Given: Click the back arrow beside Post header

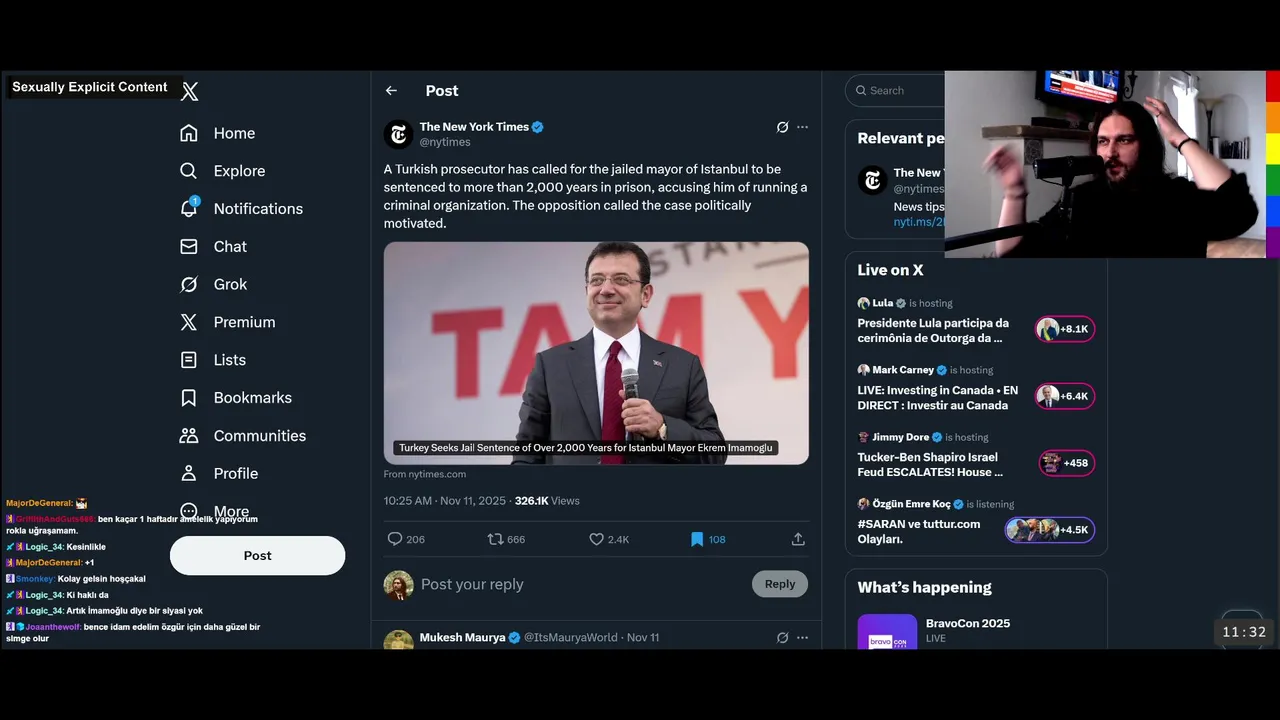Looking at the screenshot, I should 391,91.
